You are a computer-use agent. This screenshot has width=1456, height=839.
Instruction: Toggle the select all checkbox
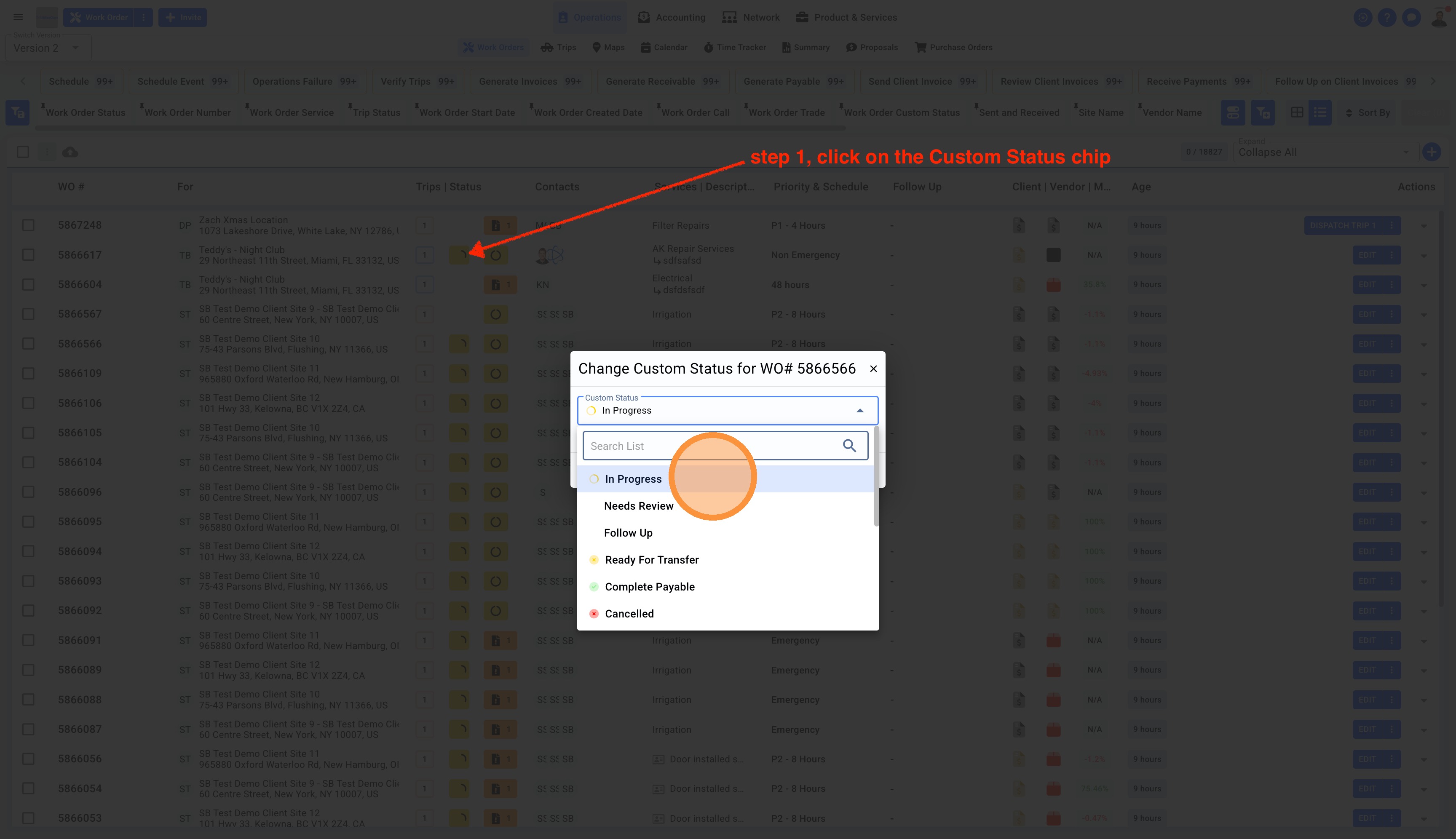click(x=23, y=152)
